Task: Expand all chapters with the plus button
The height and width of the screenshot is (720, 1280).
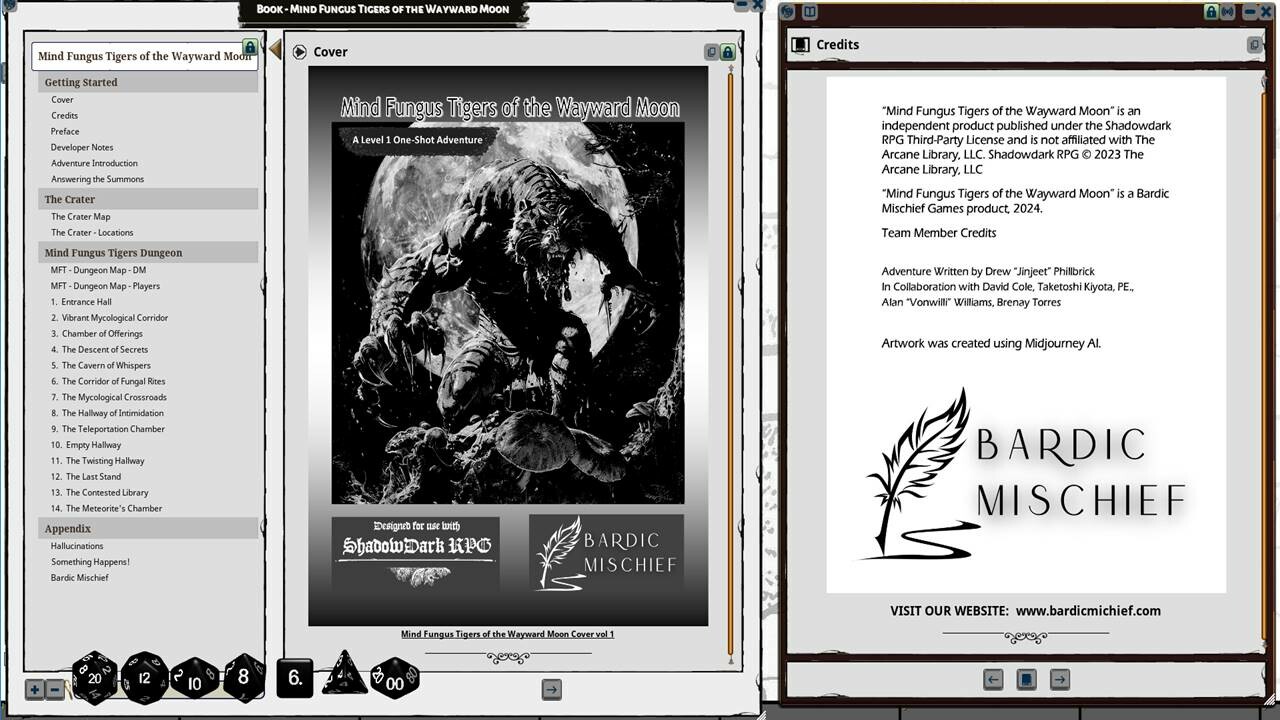Action: click(x=34, y=689)
